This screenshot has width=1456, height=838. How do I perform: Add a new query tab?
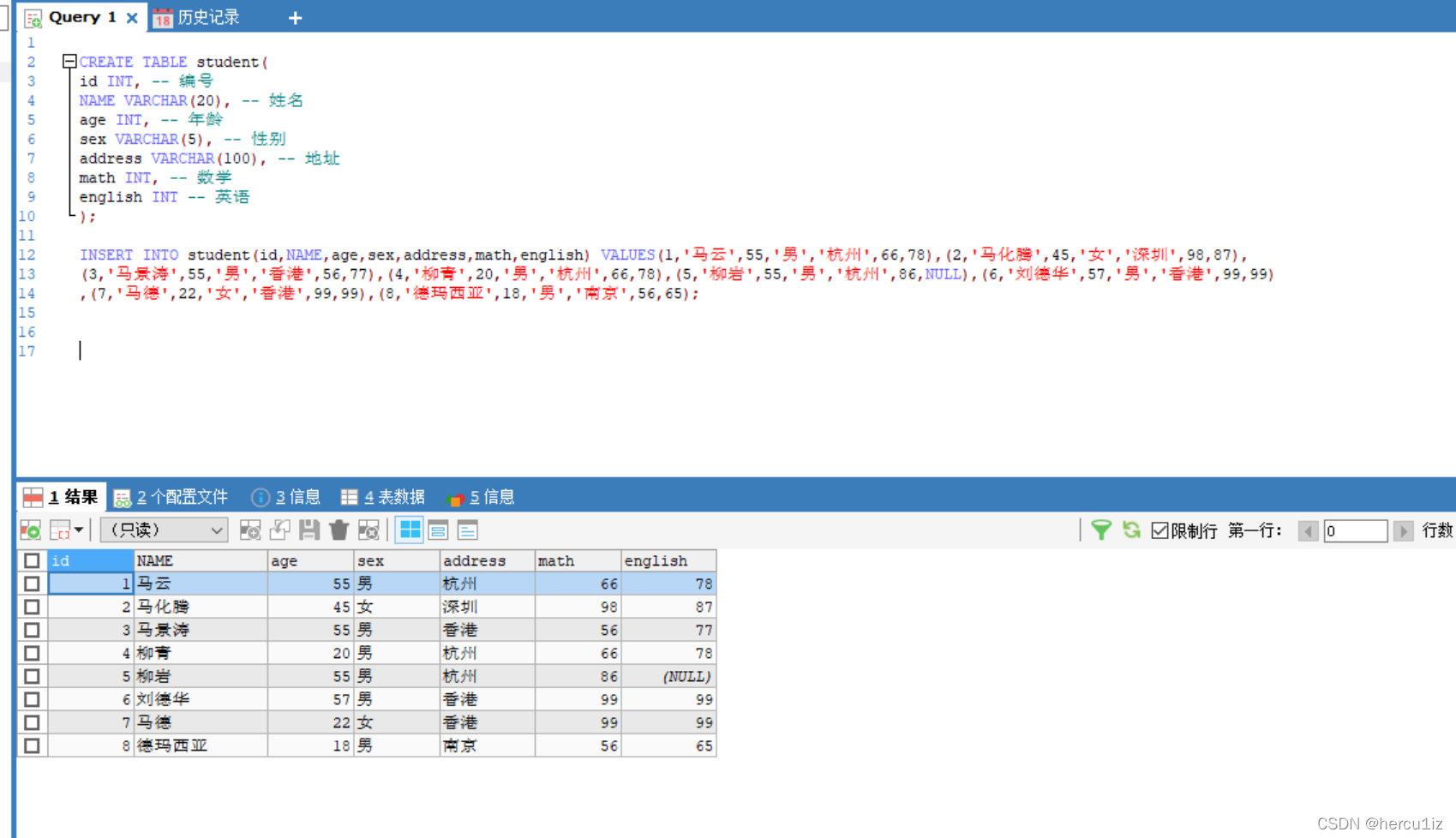point(295,18)
